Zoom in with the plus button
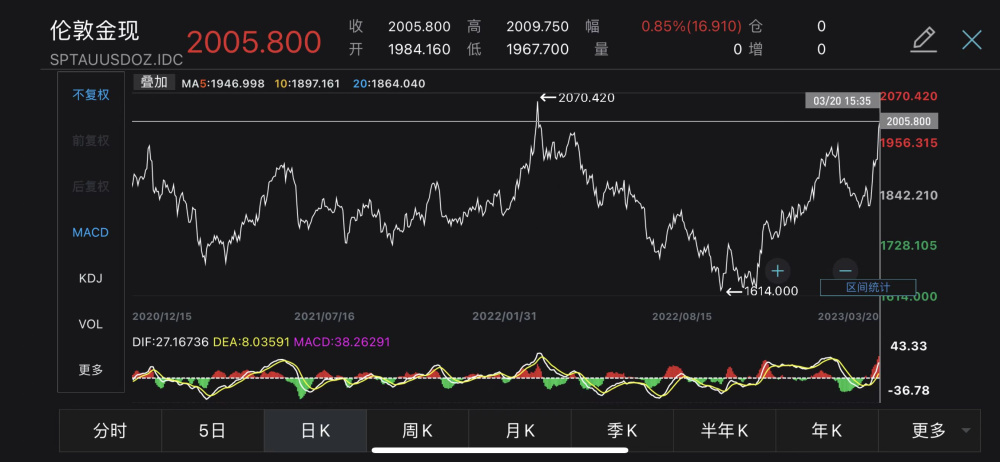Viewport: 1000px width, 462px height. pyautogui.click(x=777, y=271)
